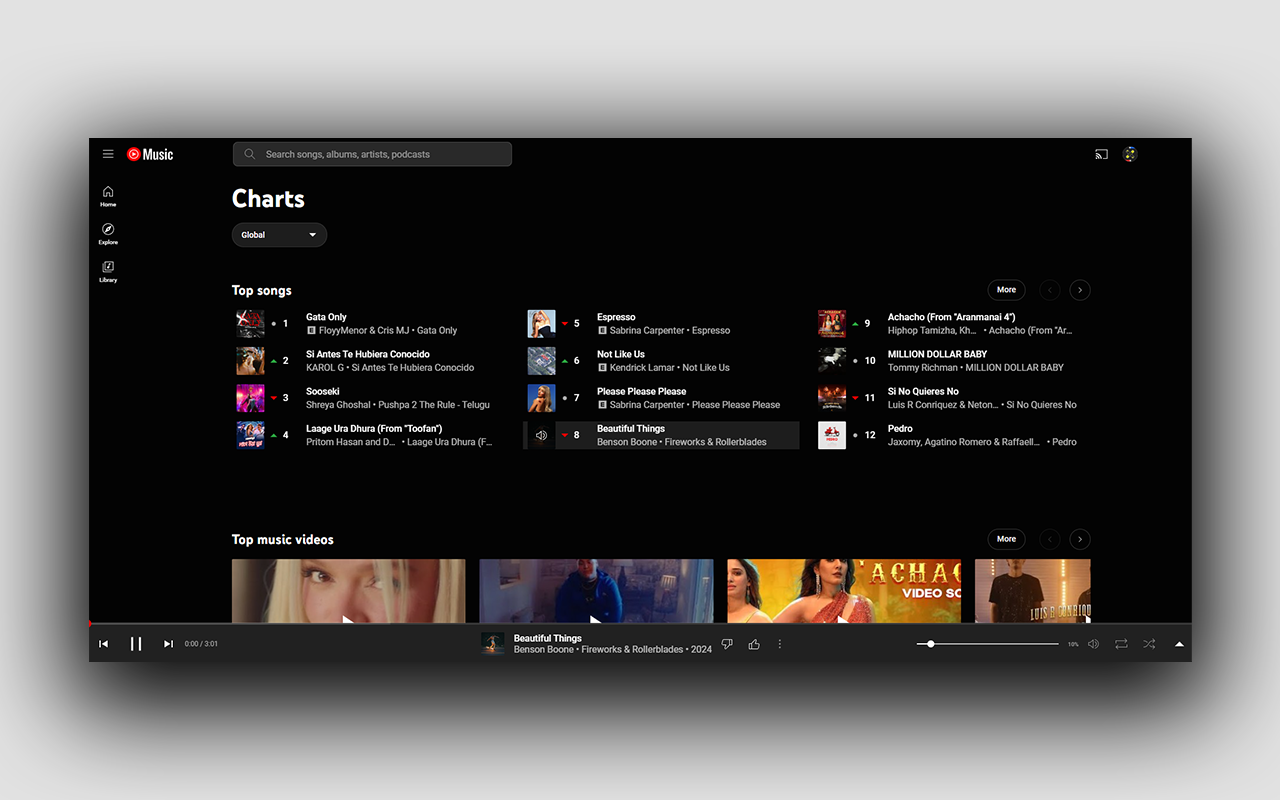Click the song progress bar
The image size is (1280, 800).
(x=640, y=624)
